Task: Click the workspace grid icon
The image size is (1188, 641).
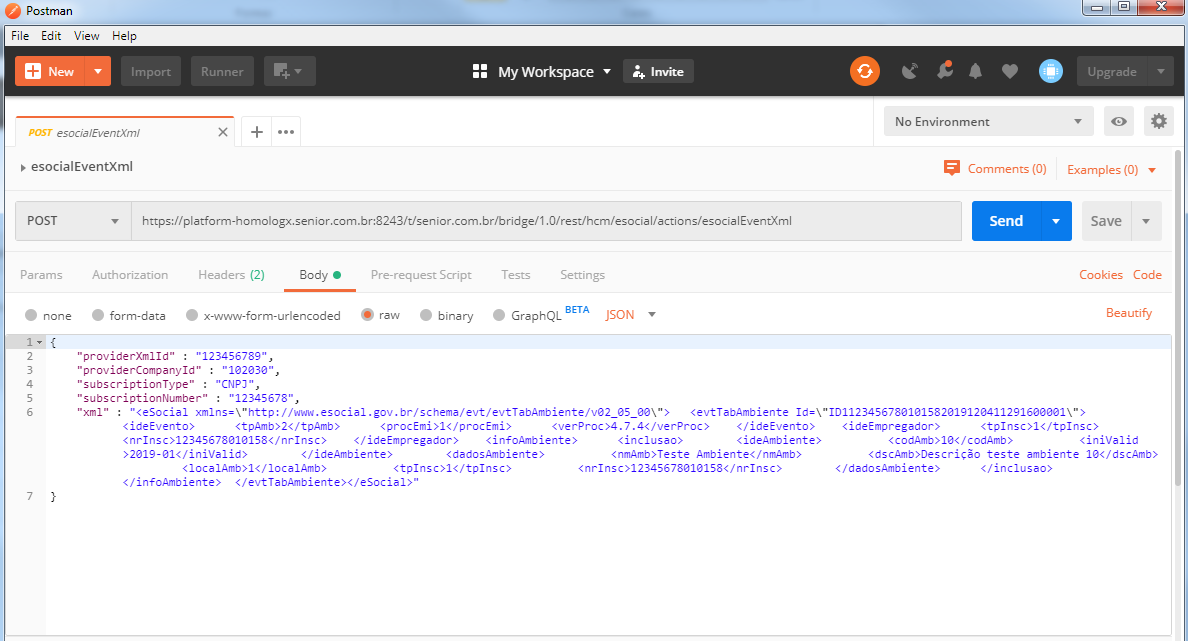Action: (x=480, y=71)
